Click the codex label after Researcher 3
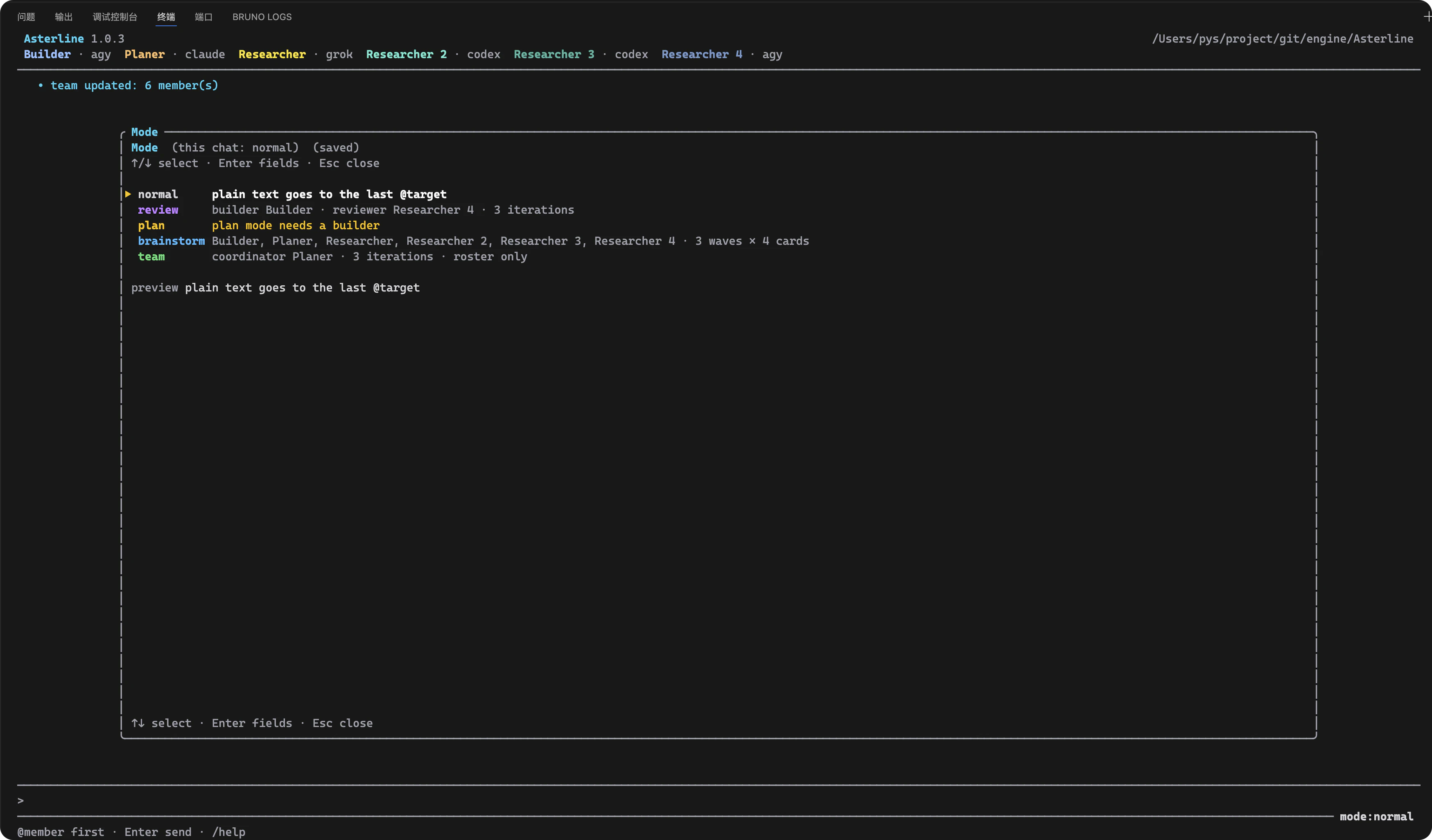 631,54
